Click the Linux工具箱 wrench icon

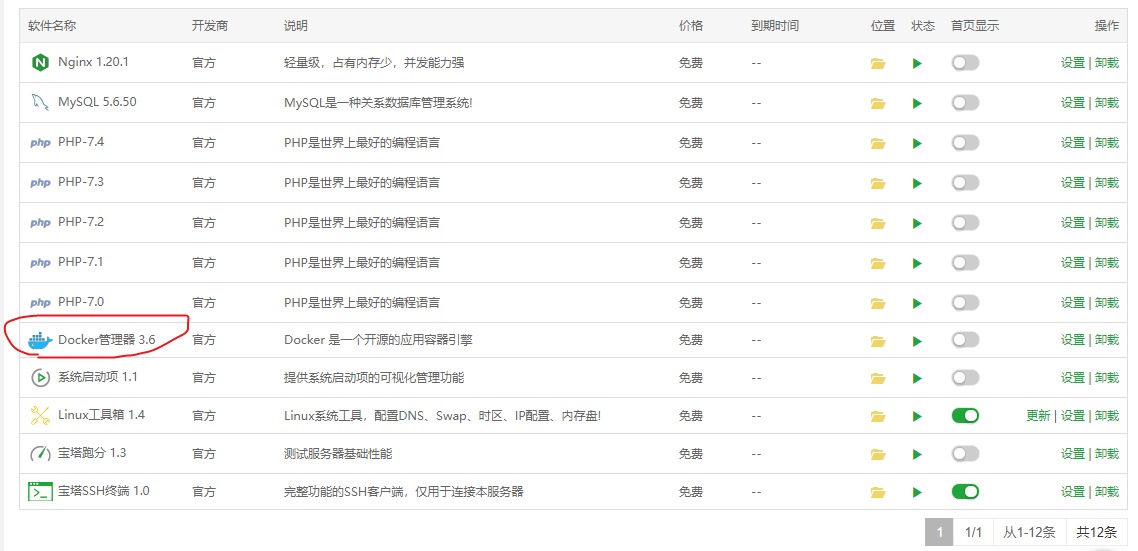tap(40, 415)
